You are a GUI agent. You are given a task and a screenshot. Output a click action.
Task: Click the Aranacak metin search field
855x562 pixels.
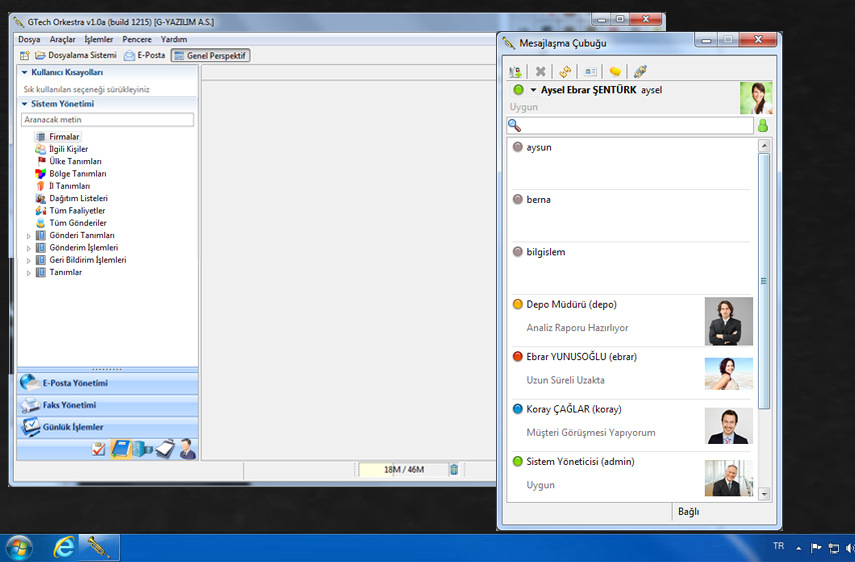108,119
